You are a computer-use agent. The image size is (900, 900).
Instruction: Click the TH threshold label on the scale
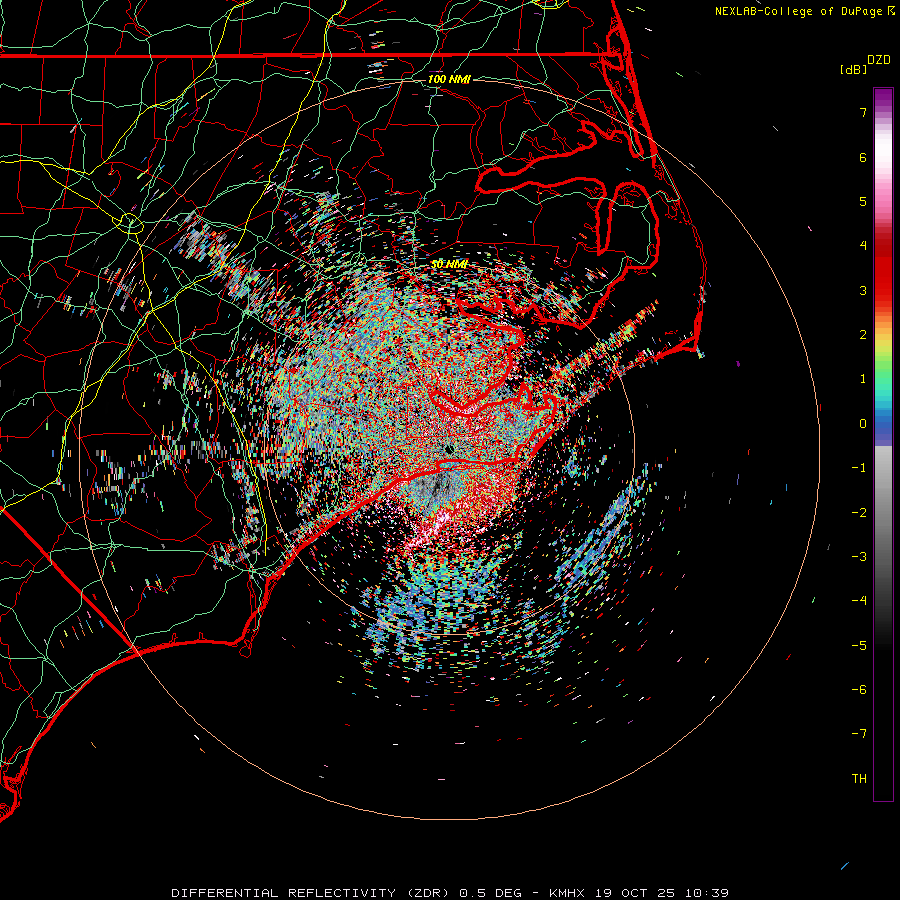tap(859, 779)
